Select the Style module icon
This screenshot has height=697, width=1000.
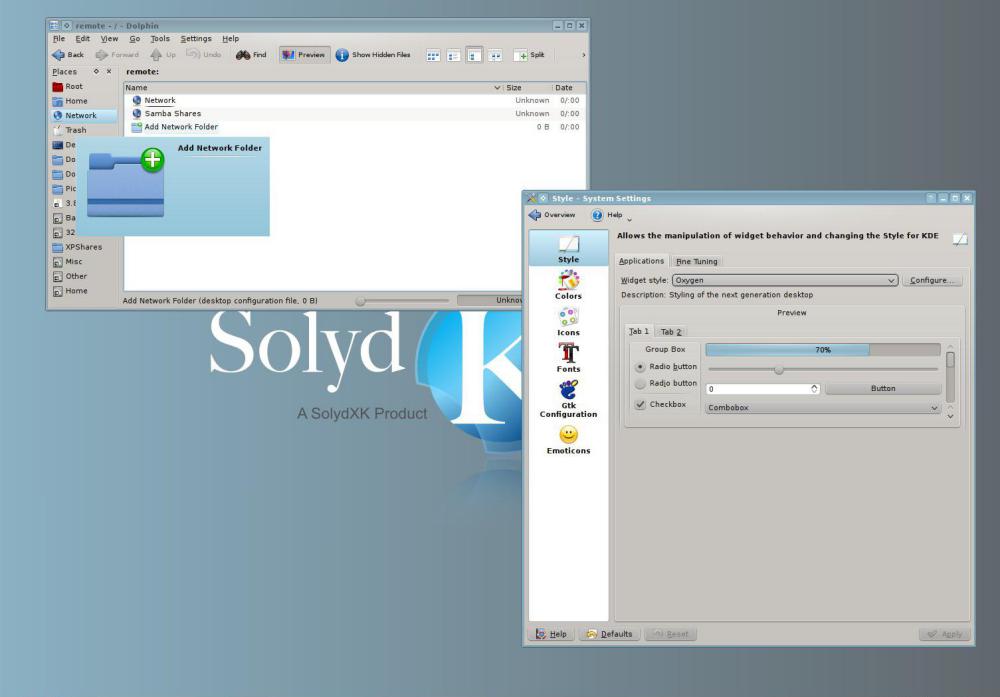(x=568, y=249)
